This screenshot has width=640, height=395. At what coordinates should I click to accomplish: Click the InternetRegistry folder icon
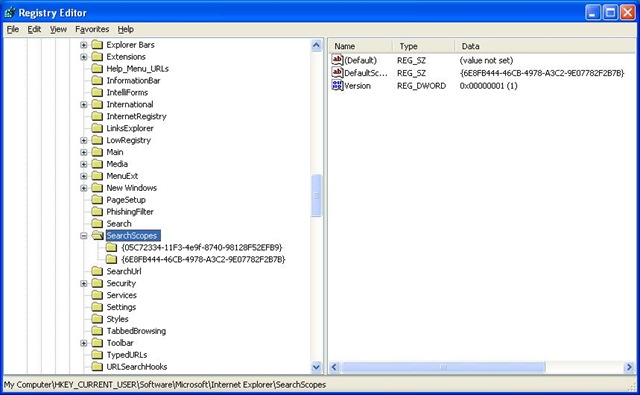[97, 116]
